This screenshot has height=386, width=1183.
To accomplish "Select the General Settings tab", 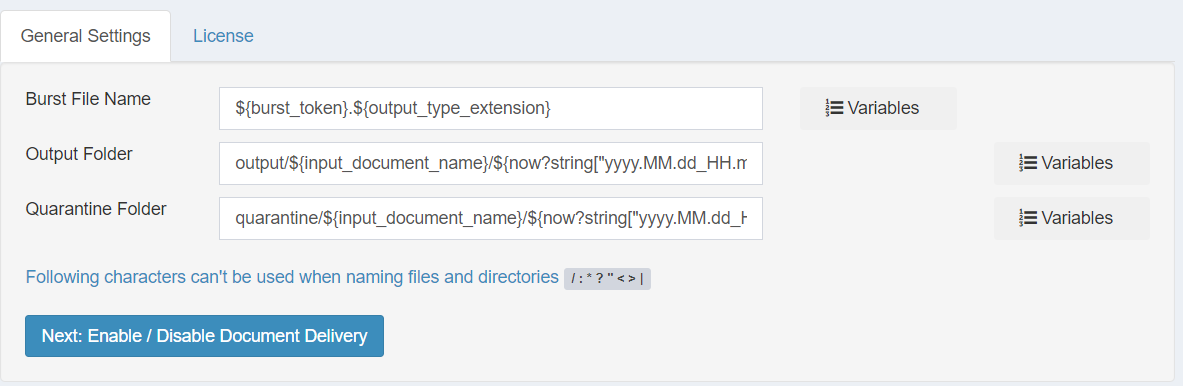I will [x=85, y=35].
